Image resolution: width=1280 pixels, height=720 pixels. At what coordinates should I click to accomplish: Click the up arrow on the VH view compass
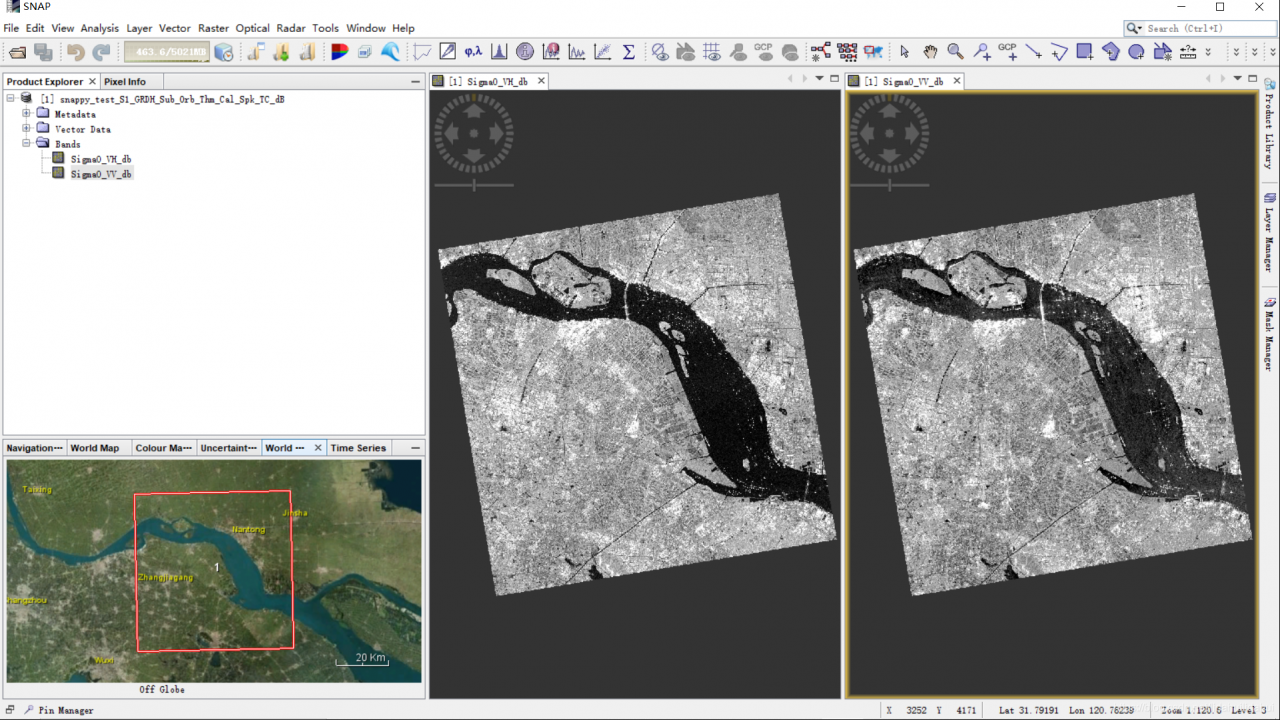pos(474,109)
